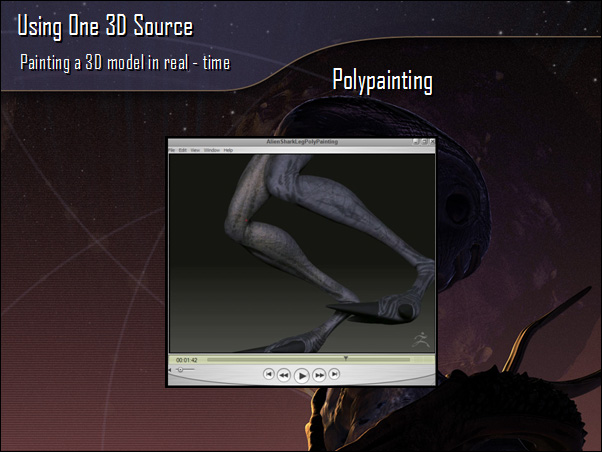The width and height of the screenshot is (602, 452).
Task: Minimize the player window
Action: pyautogui.click(x=416, y=142)
